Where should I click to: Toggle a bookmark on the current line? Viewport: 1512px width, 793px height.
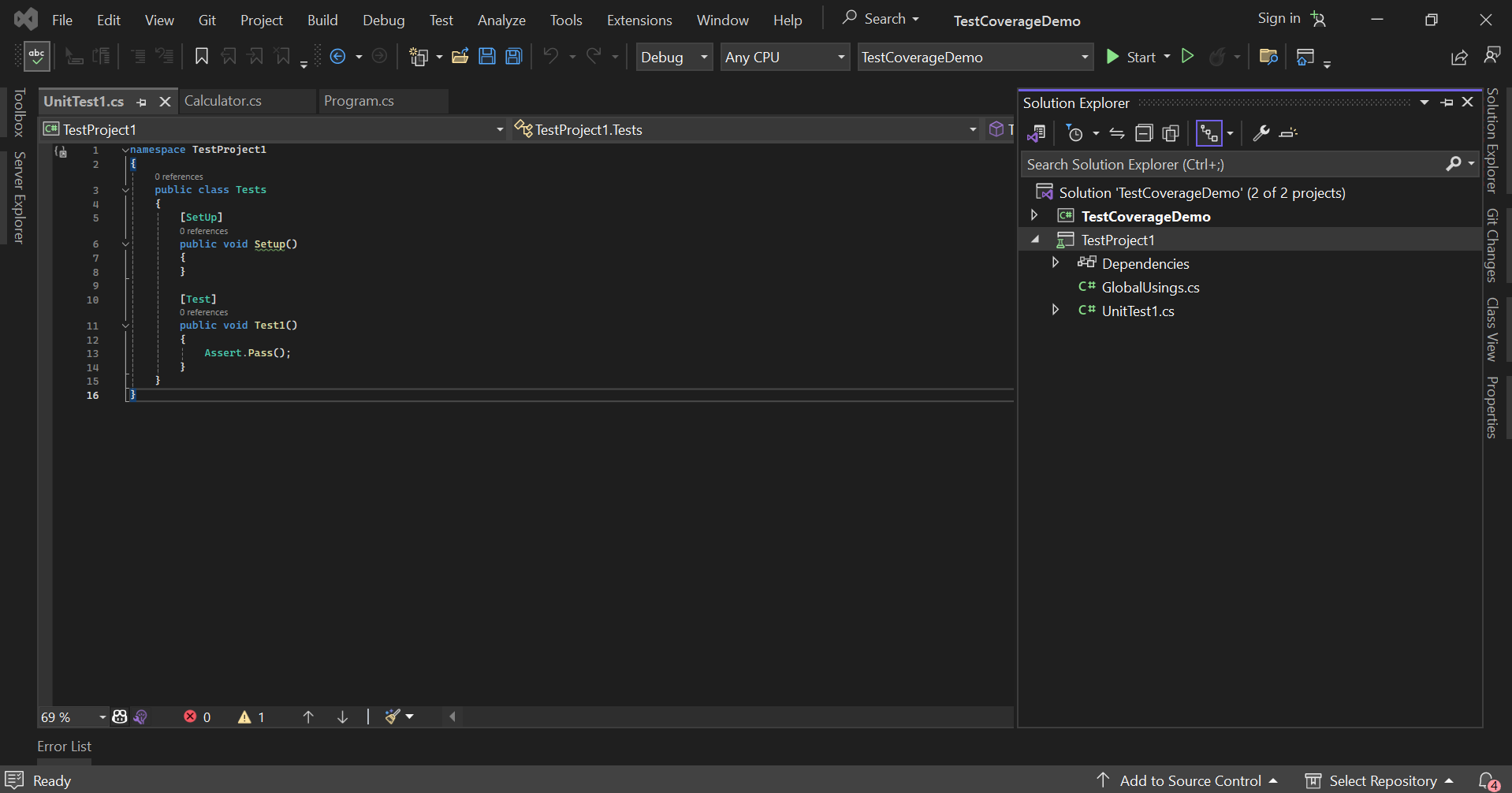point(202,56)
